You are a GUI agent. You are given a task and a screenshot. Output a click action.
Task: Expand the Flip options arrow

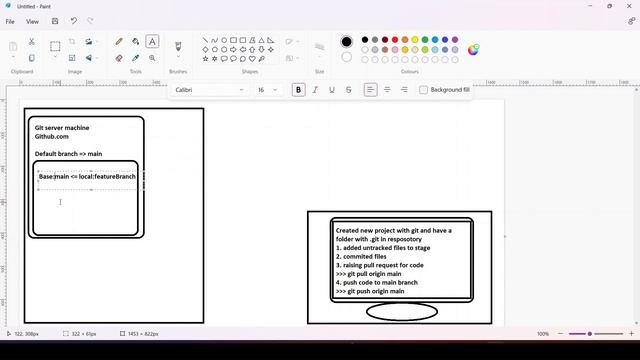pyautogui.click(x=97, y=58)
